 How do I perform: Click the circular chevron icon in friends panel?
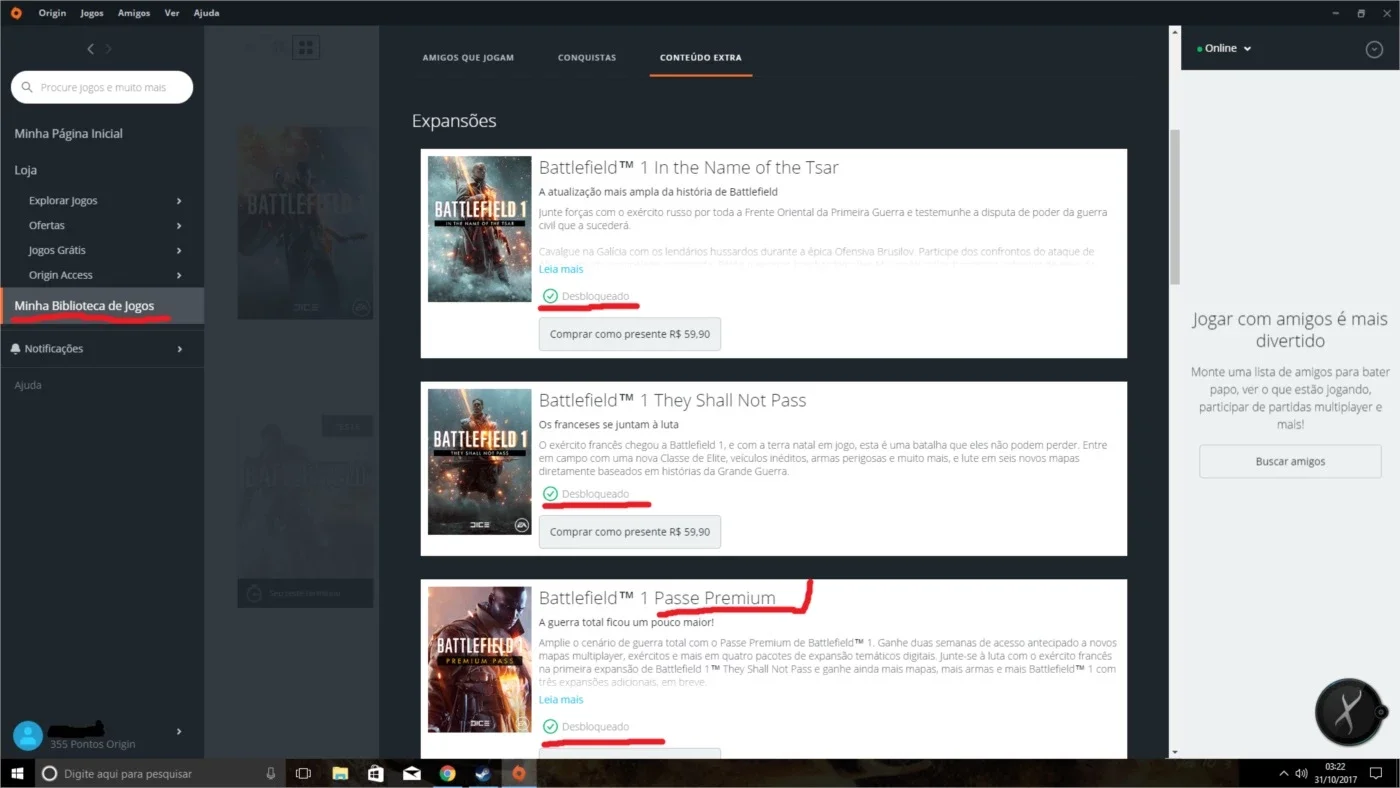point(1374,49)
